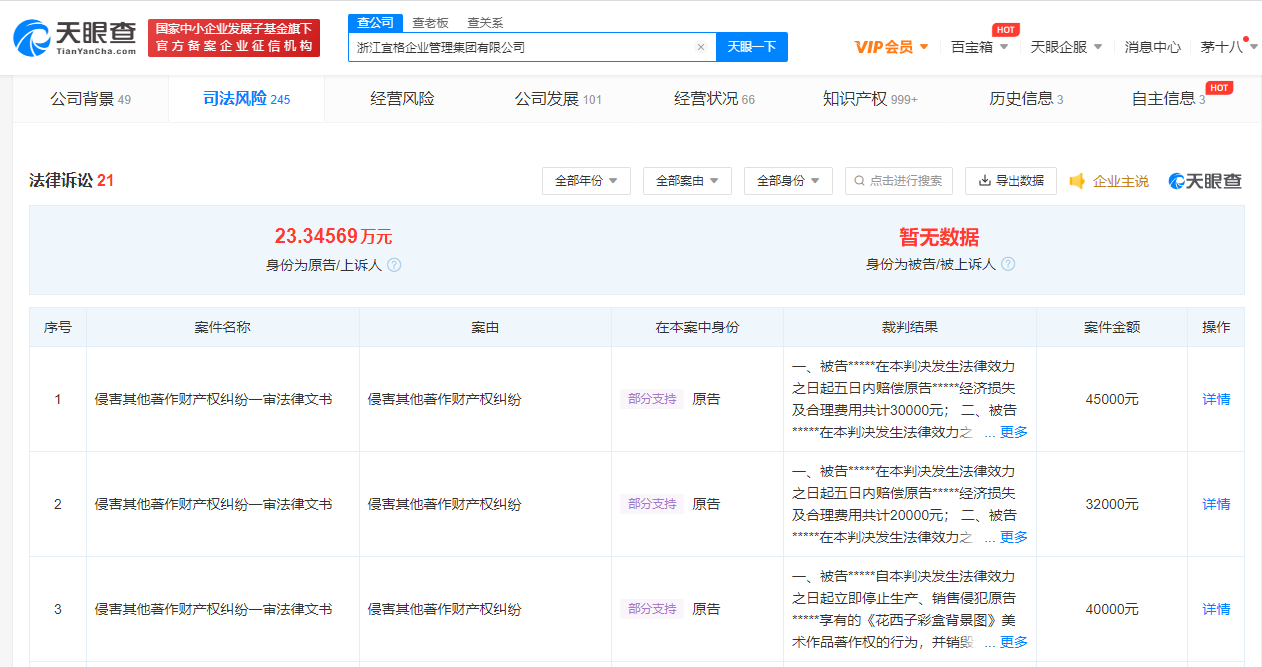The width and height of the screenshot is (1262, 667).
Task: Open the 全部案由 filter dropdown
Action: pos(687,181)
